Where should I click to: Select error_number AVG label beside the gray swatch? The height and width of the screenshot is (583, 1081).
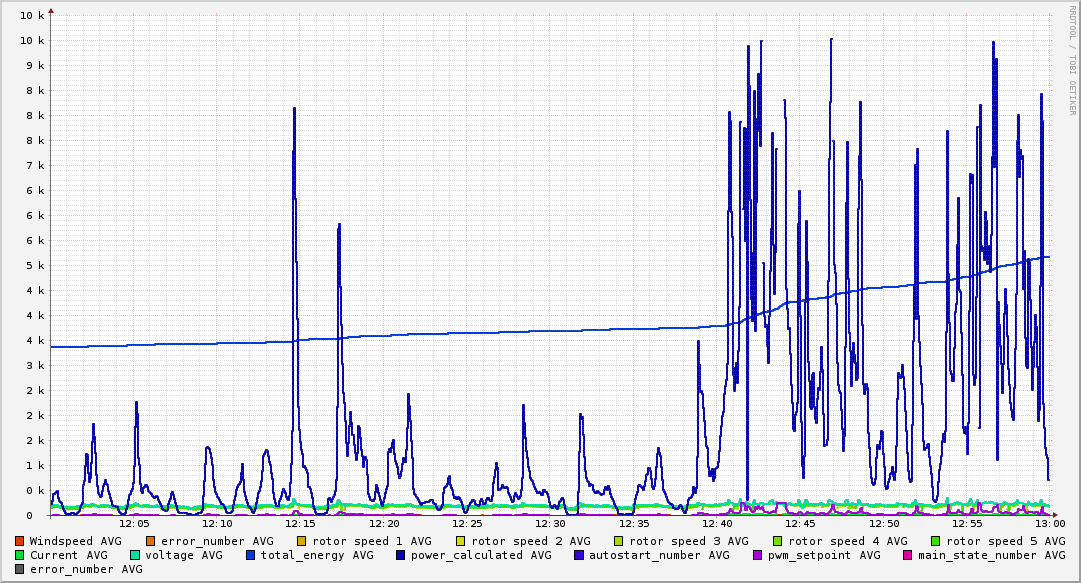(86, 569)
